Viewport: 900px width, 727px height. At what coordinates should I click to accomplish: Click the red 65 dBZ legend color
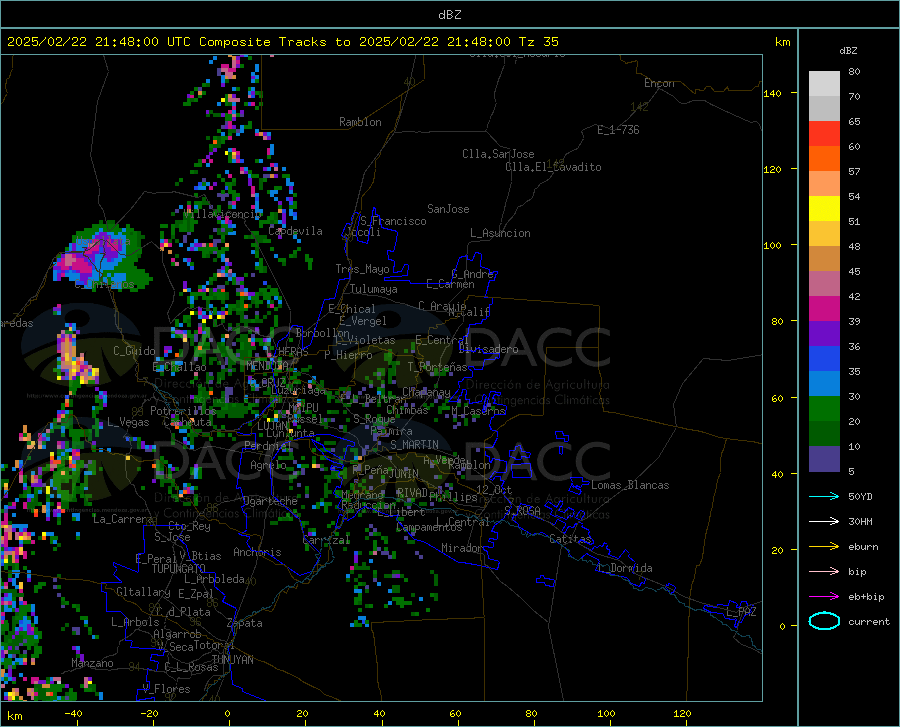coord(824,134)
